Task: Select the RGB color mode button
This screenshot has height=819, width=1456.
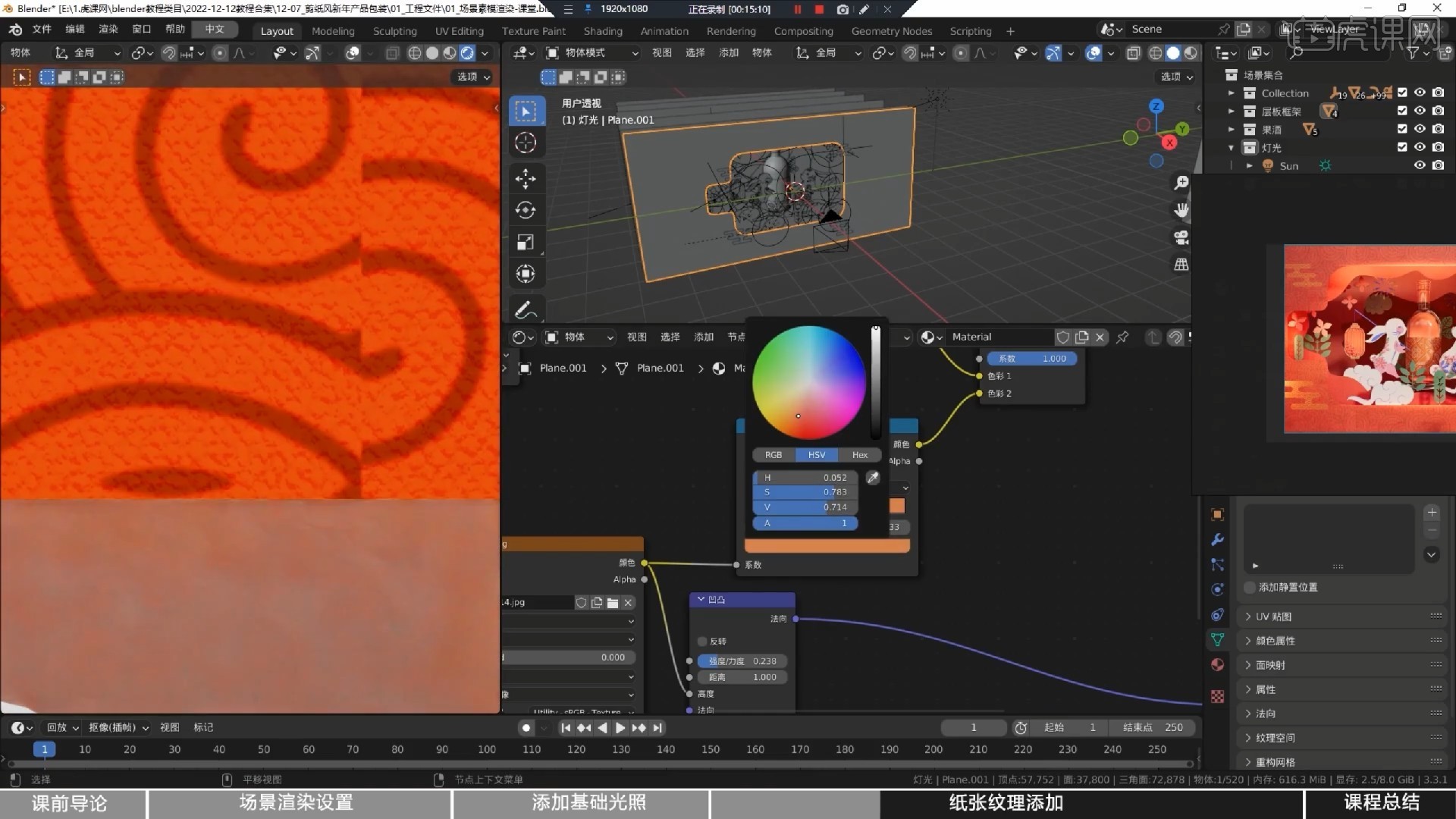Action: 773,455
